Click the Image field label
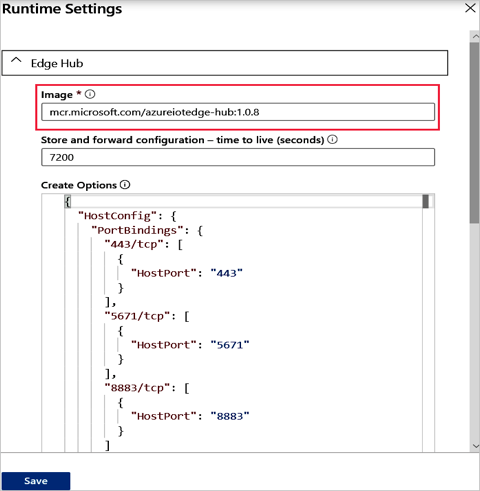480x491 pixels. [x=57, y=95]
